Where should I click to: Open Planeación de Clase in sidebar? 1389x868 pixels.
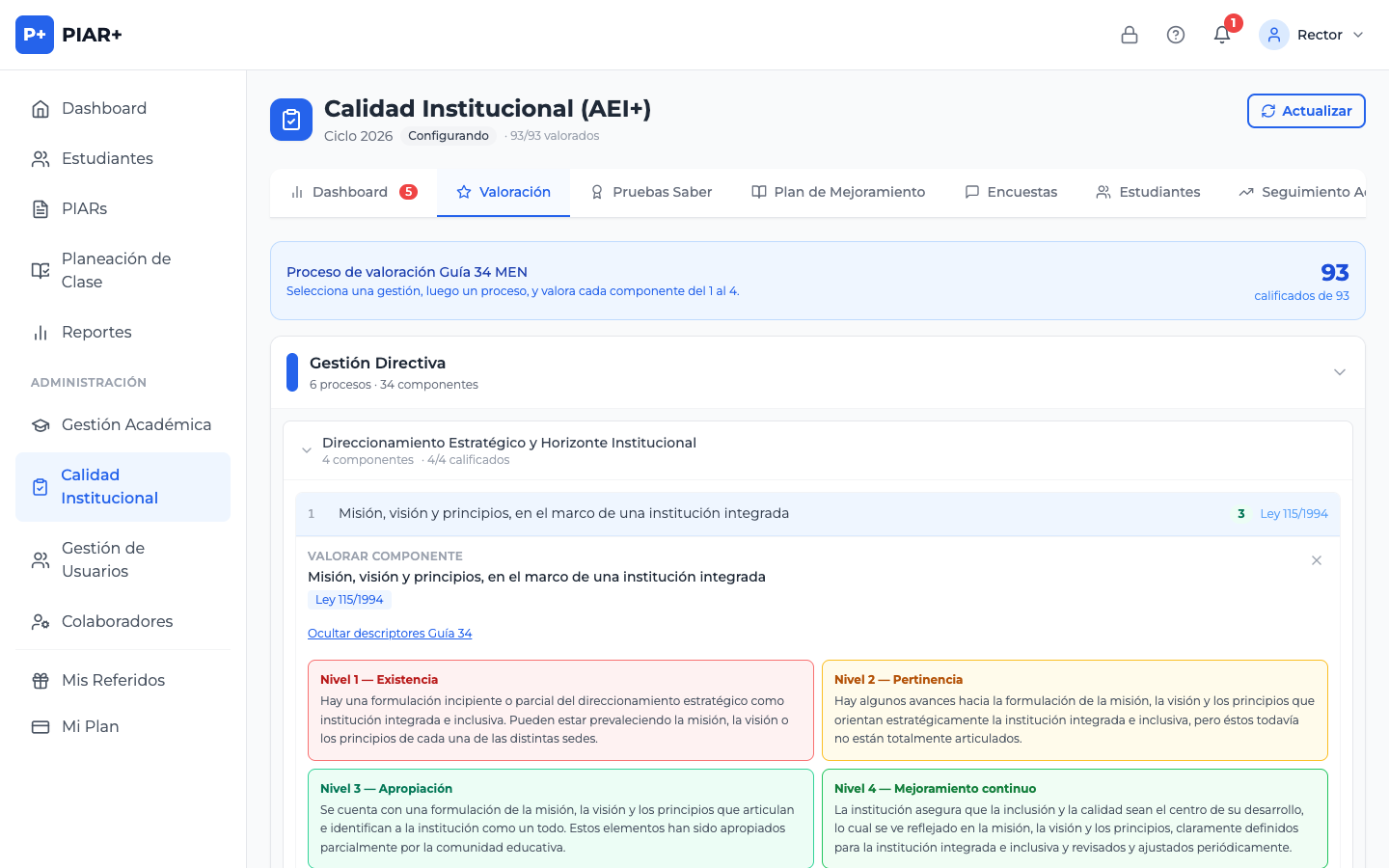(x=123, y=270)
